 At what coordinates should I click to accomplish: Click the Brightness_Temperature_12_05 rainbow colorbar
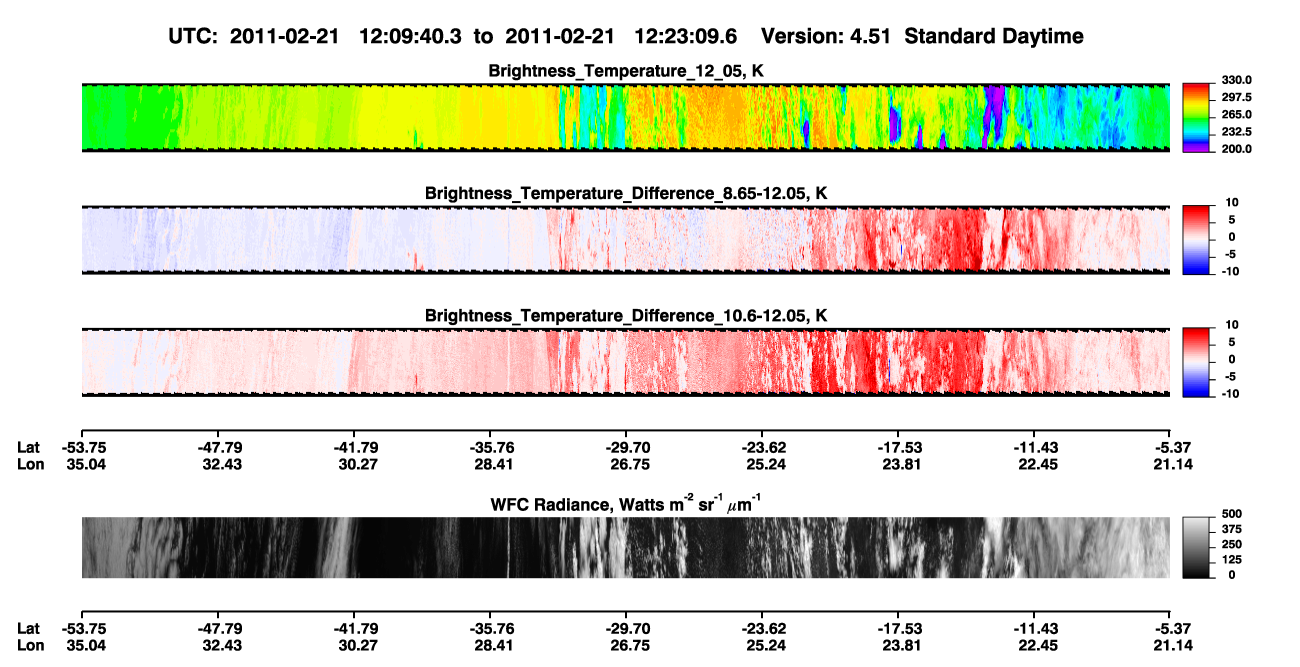click(1194, 117)
